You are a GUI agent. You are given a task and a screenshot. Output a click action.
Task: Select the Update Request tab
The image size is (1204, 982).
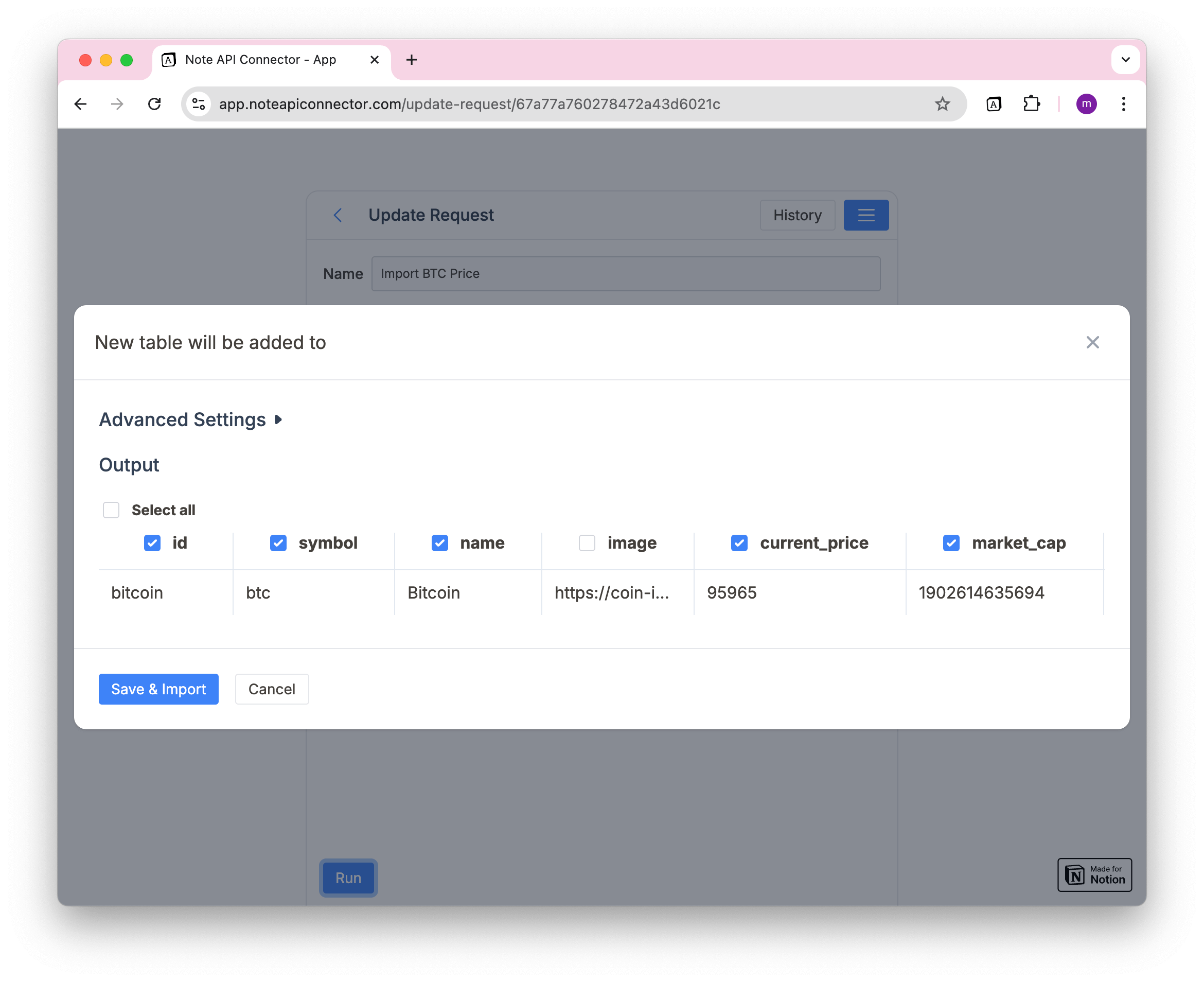431,214
